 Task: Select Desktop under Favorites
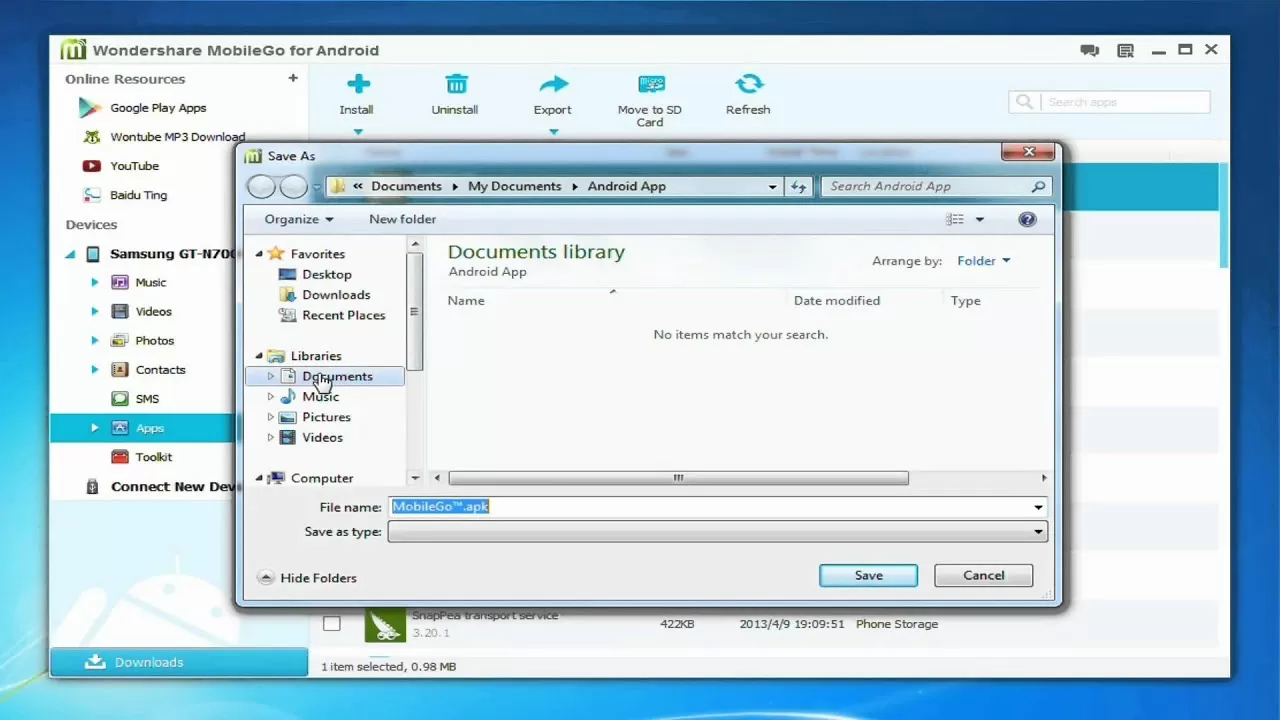tap(326, 274)
